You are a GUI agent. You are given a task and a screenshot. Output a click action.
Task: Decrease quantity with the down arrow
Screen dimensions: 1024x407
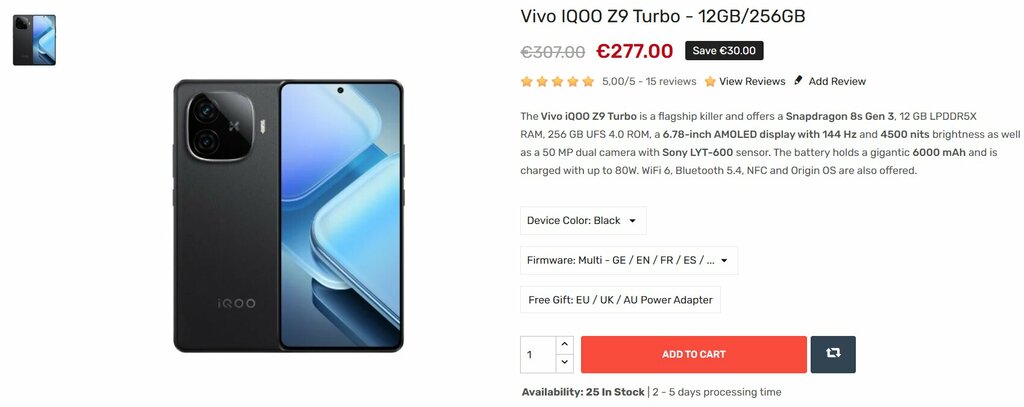(565, 363)
